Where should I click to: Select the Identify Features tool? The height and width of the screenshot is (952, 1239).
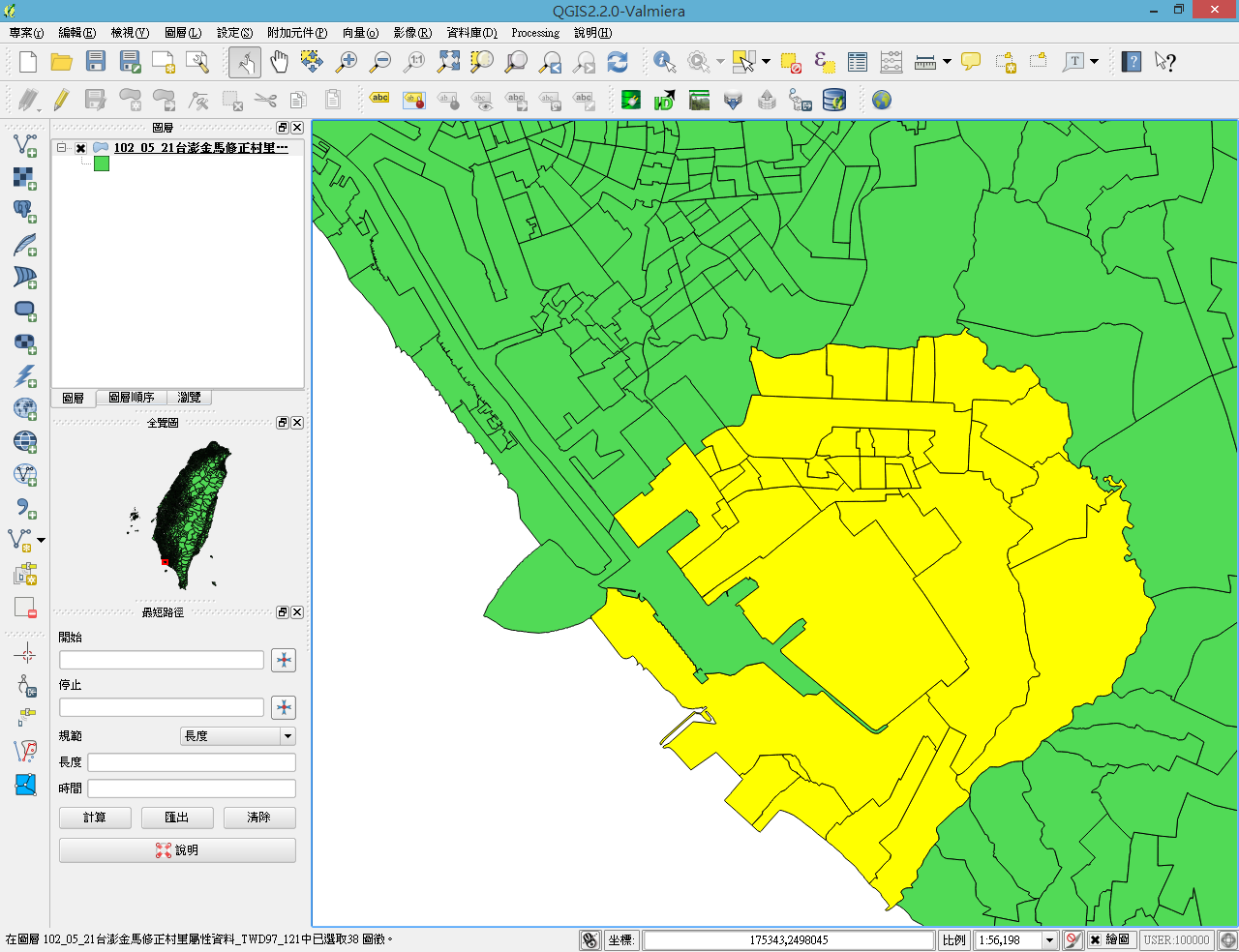(x=664, y=62)
